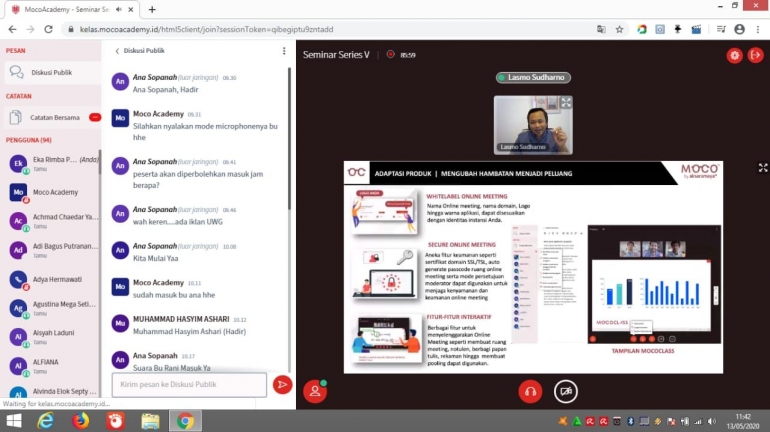
Task: Click message 'Muhammad Hasyim Ashari (Hadir)'
Action: click(190, 331)
